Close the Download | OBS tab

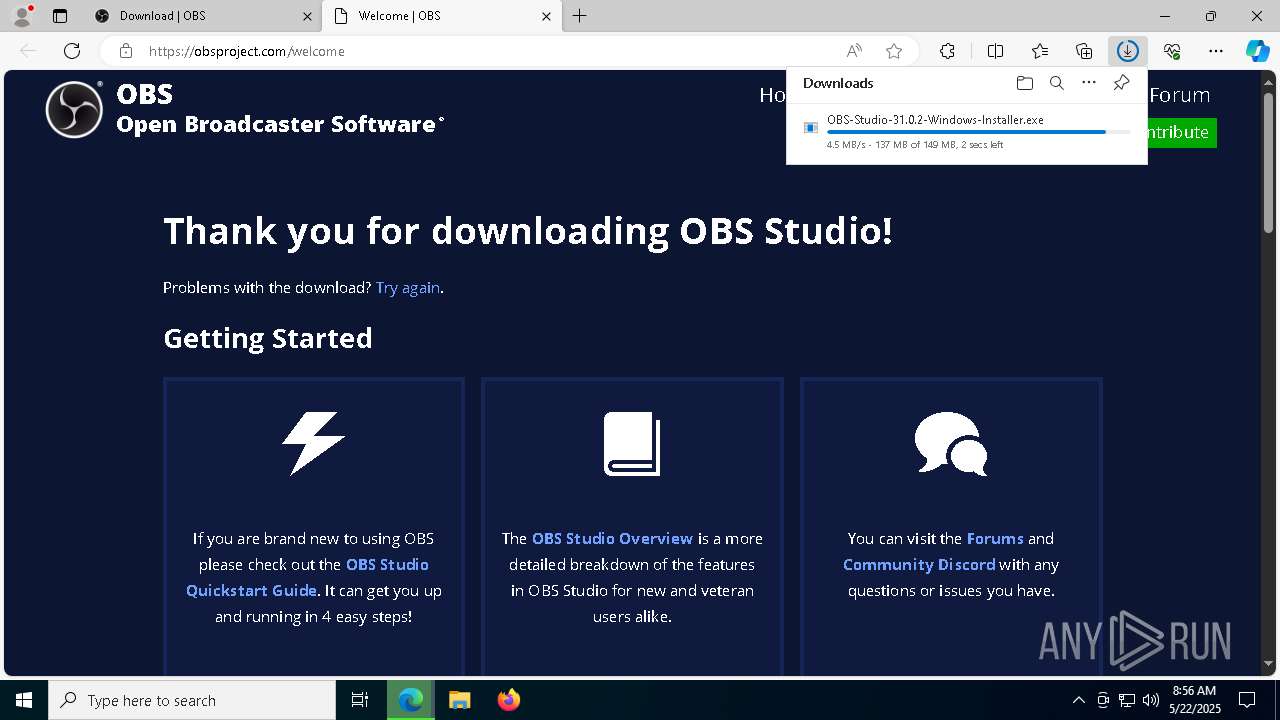pos(306,16)
